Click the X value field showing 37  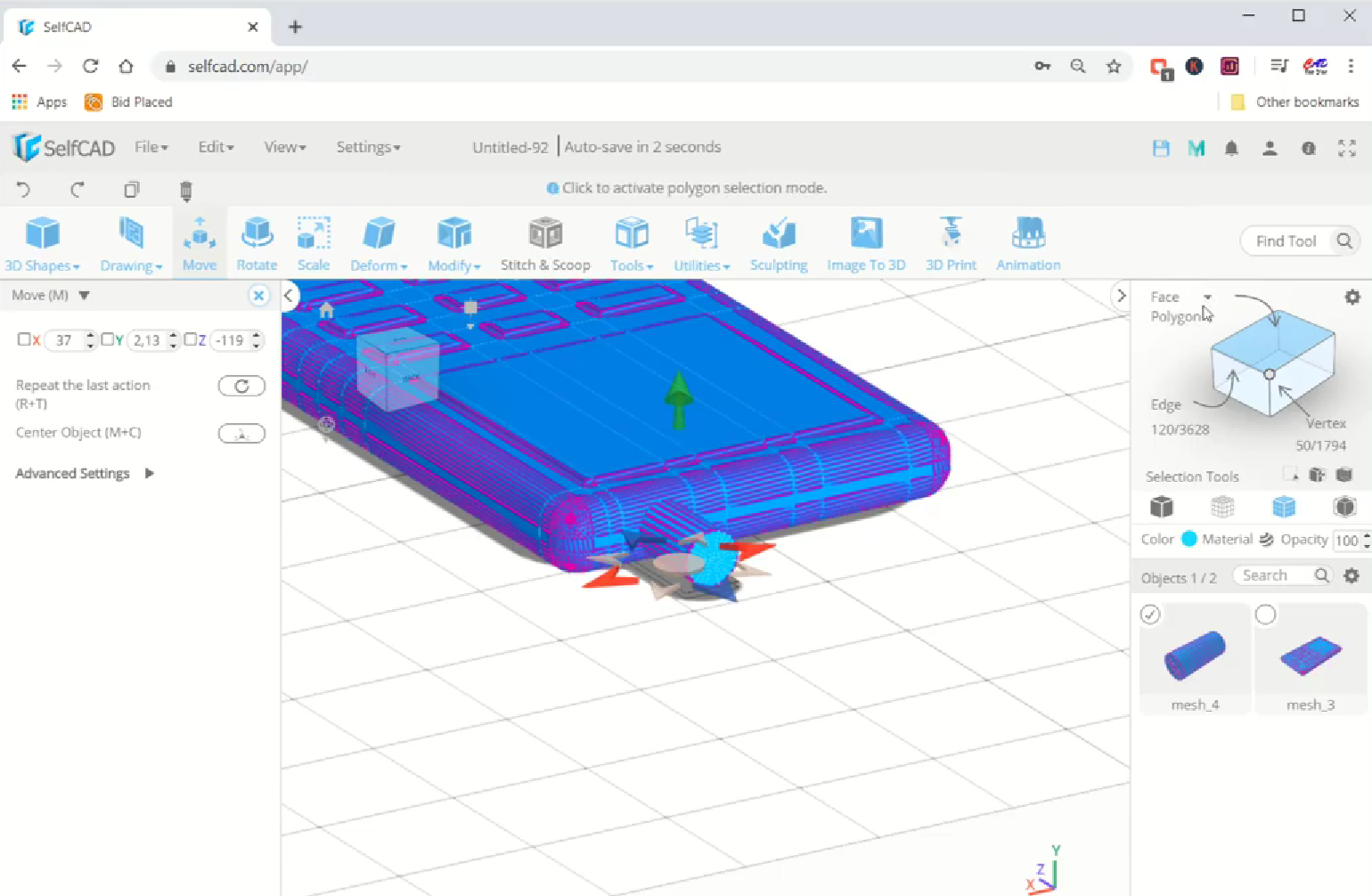click(x=64, y=340)
